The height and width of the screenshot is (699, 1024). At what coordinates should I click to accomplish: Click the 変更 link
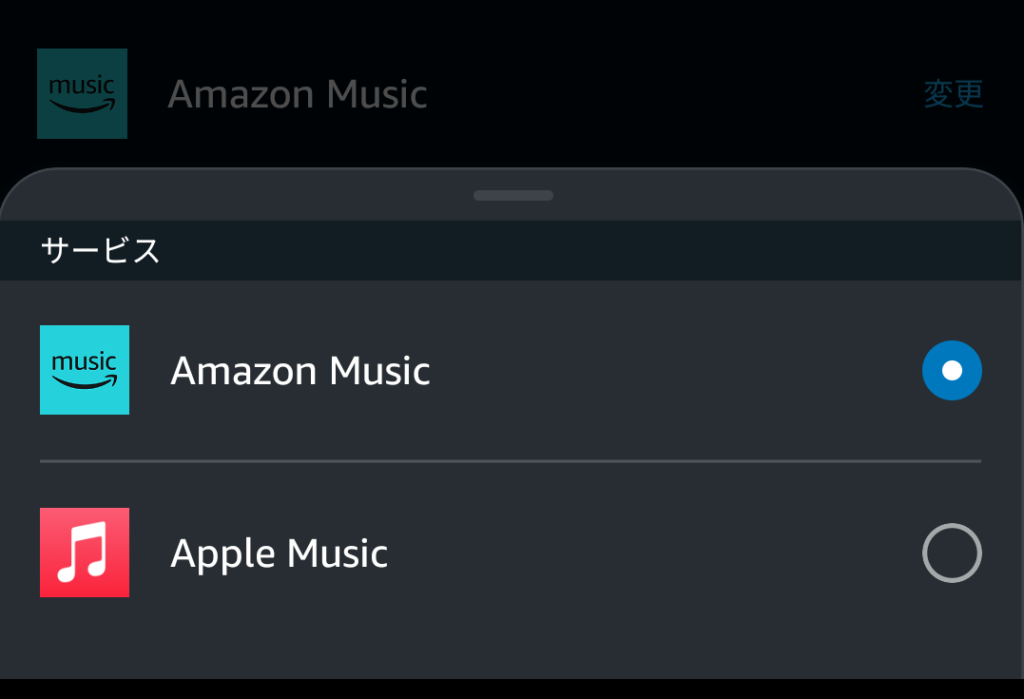tap(953, 94)
